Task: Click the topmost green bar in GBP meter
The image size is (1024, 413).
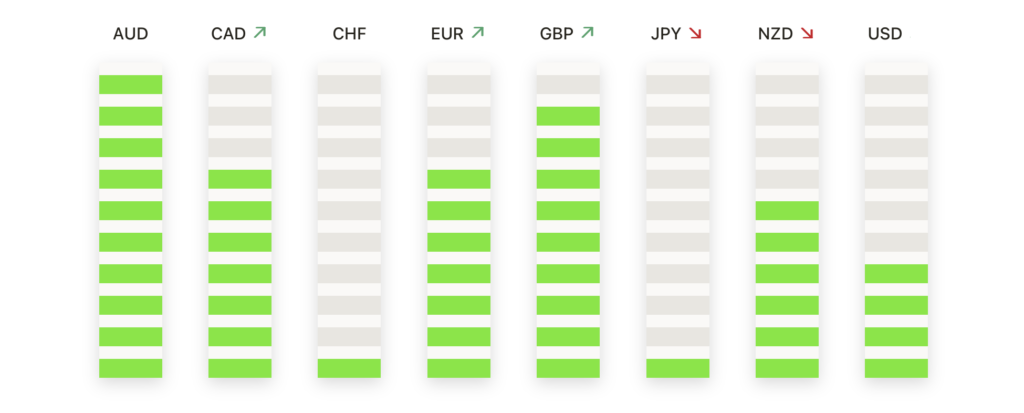Action: tap(568, 116)
